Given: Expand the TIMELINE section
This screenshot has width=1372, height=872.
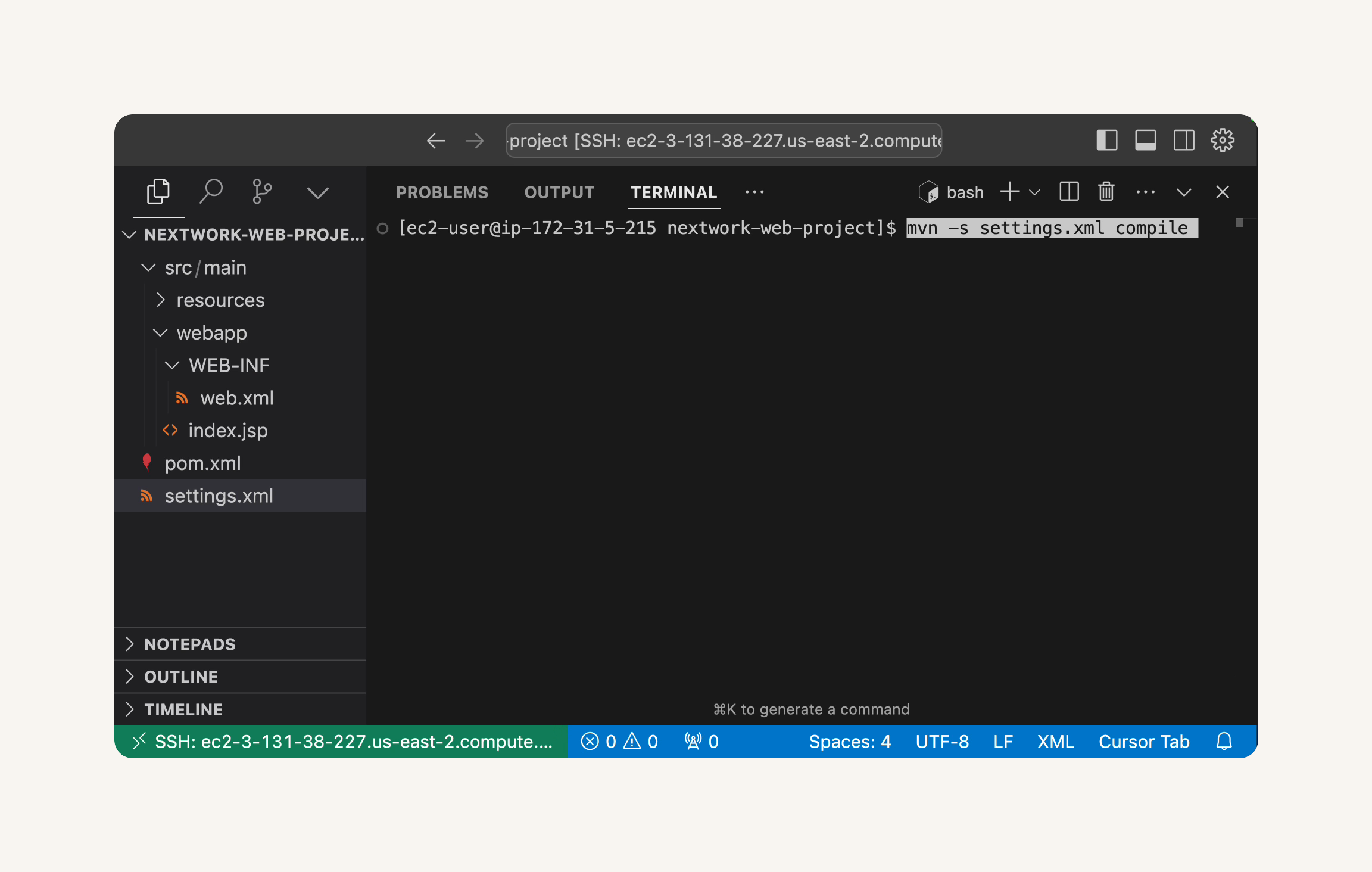Looking at the screenshot, I should 241,709.
